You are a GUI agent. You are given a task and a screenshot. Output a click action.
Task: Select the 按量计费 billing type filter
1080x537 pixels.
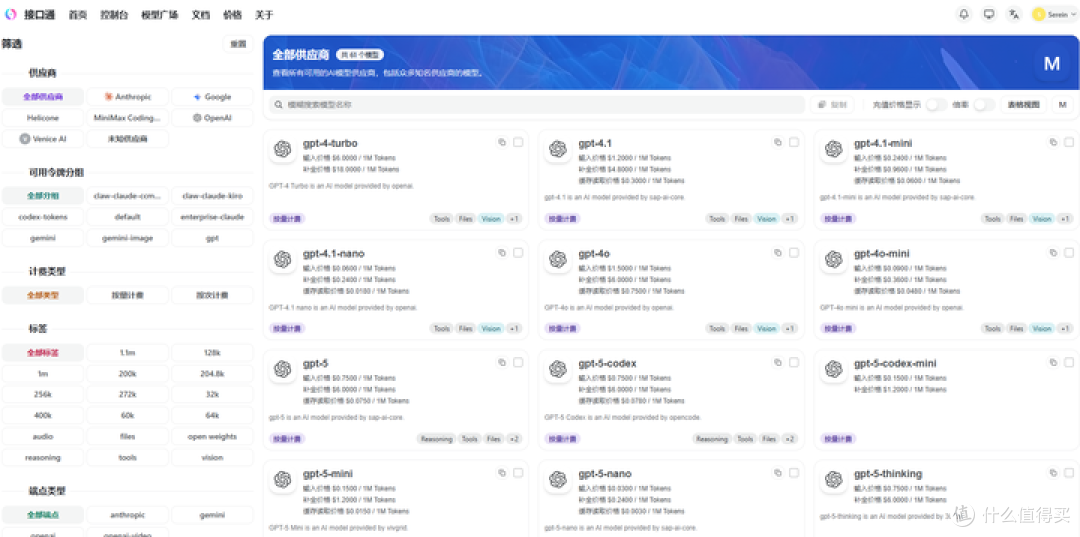tap(127, 295)
